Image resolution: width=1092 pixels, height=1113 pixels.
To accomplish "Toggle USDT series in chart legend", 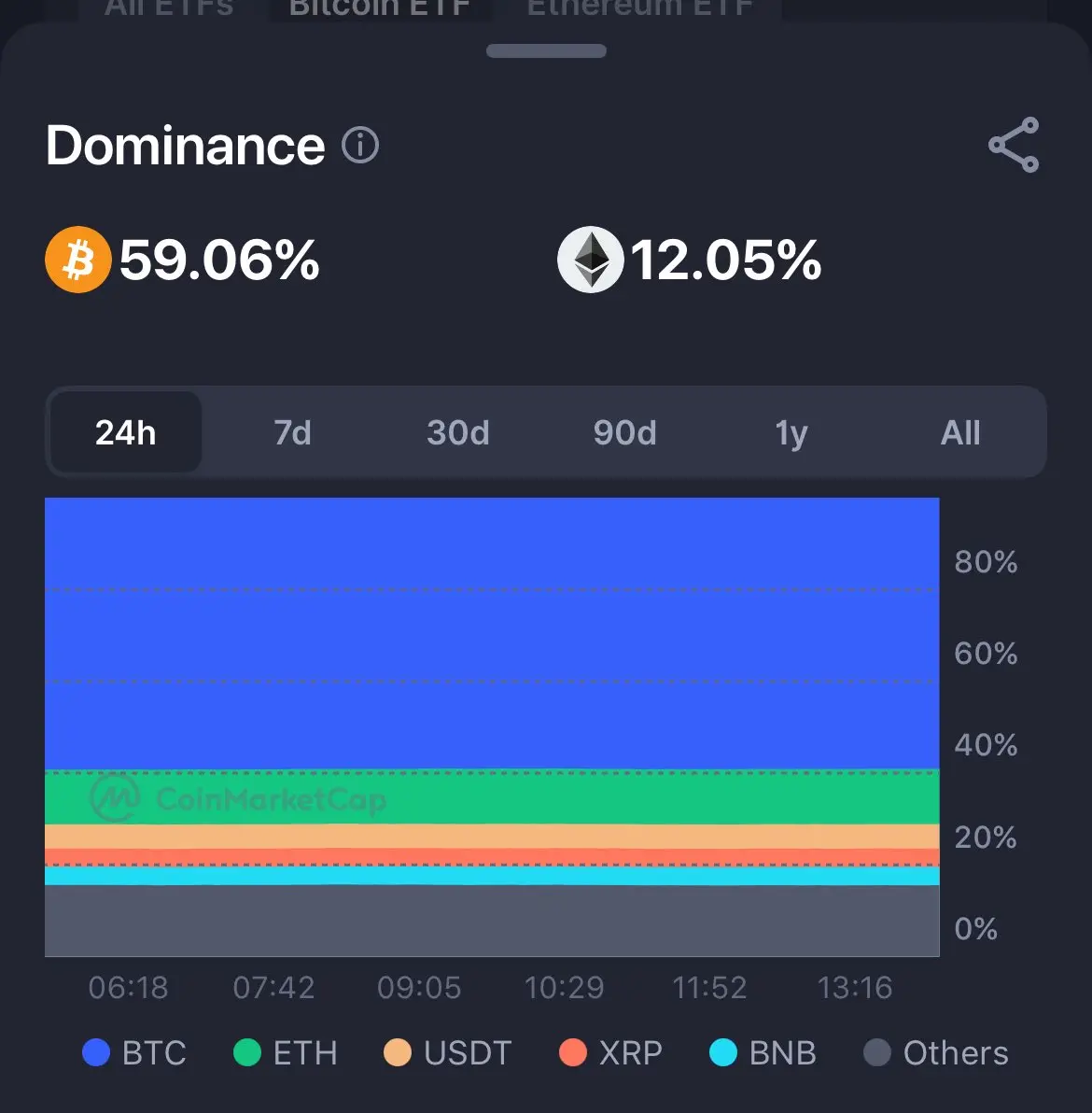I will (x=447, y=1053).
